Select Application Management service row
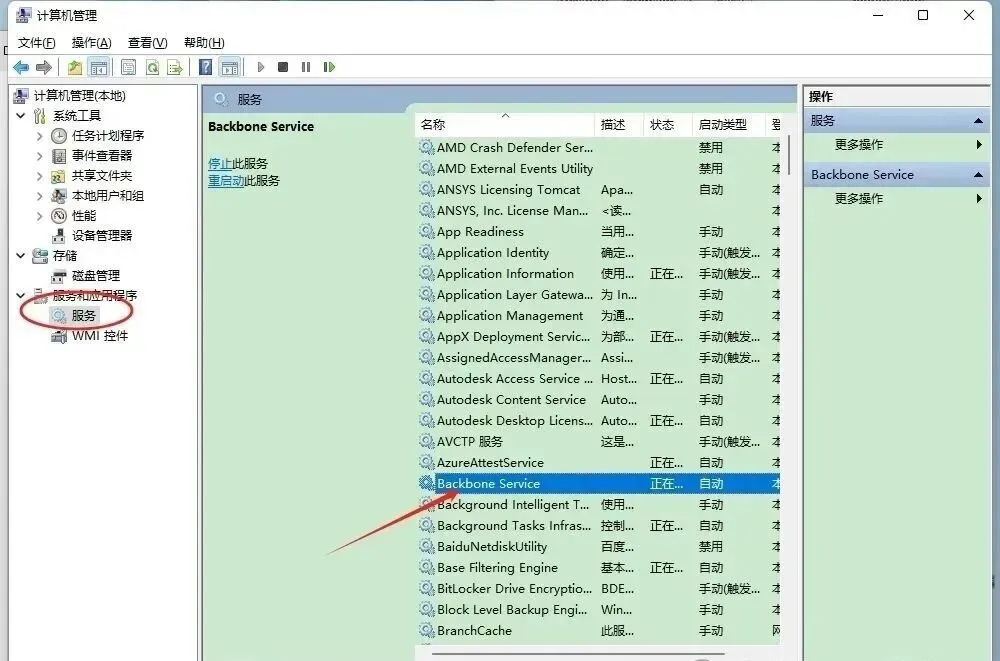Image resolution: width=1000 pixels, height=661 pixels. (598, 316)
